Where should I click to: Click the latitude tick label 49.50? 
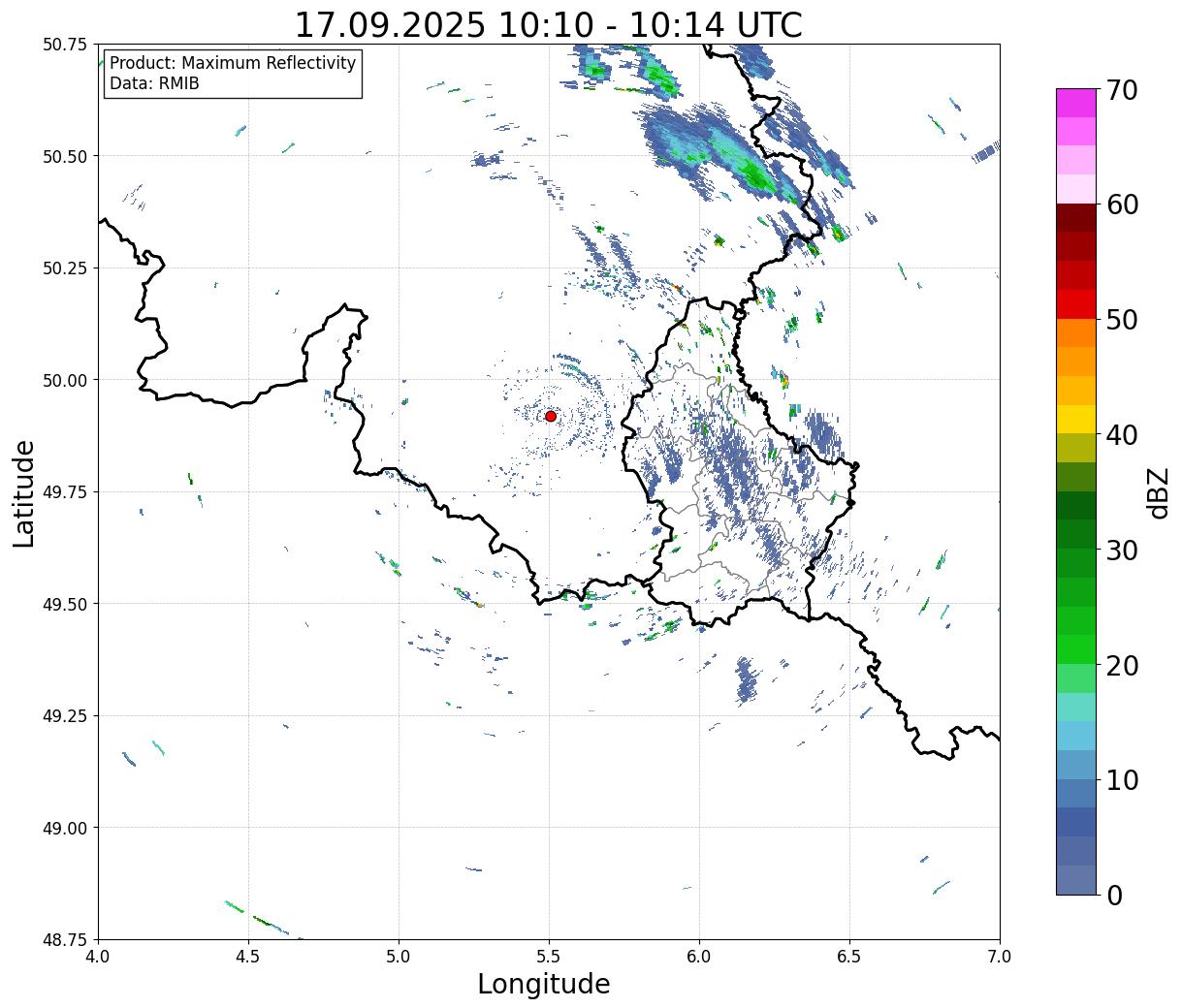coord(65,604)
